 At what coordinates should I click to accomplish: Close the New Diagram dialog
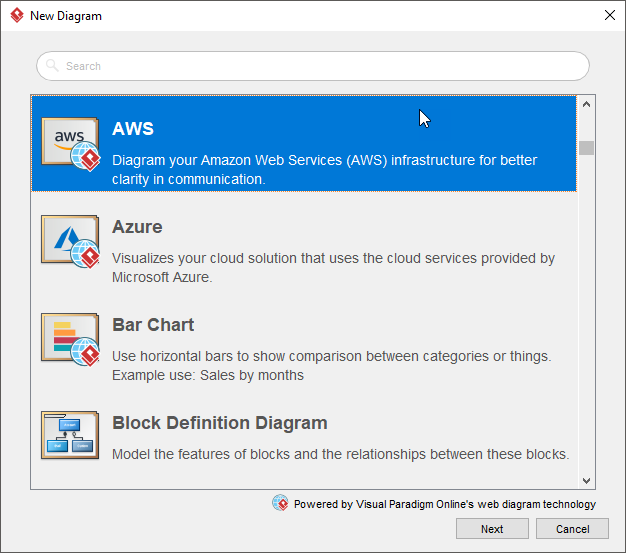609,16
